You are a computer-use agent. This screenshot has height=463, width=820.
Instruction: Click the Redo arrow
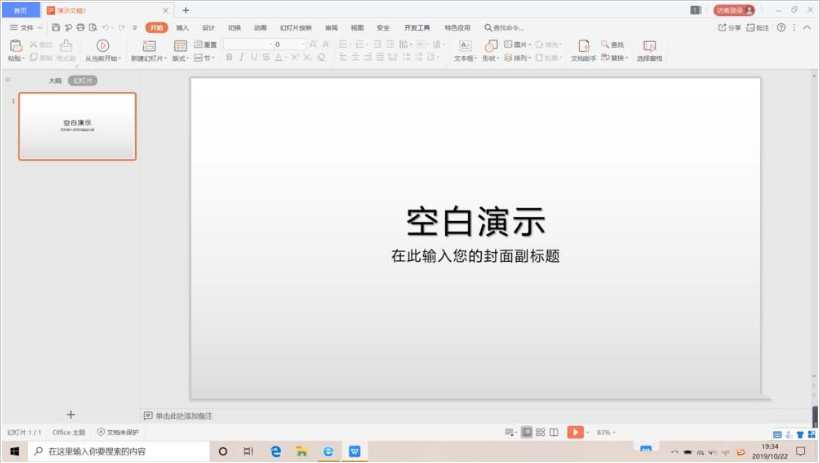[121, 27]
